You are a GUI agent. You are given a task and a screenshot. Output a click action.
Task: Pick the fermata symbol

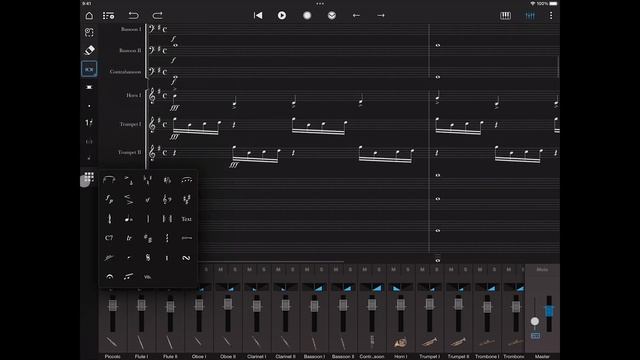click(x=109, y=276)
